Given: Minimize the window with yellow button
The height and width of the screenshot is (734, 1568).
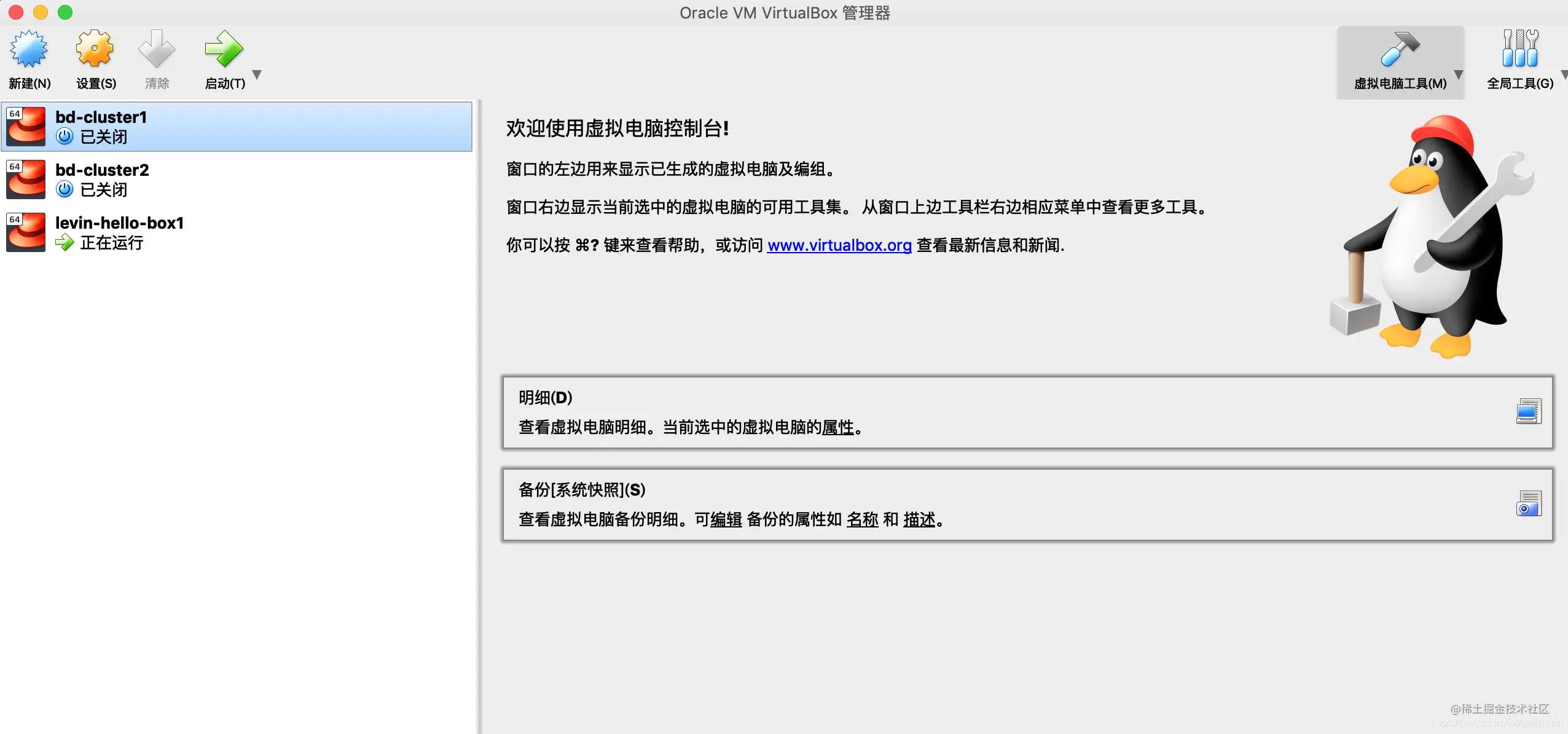Looking at the screenshot, I should click(x=41, y=12).
